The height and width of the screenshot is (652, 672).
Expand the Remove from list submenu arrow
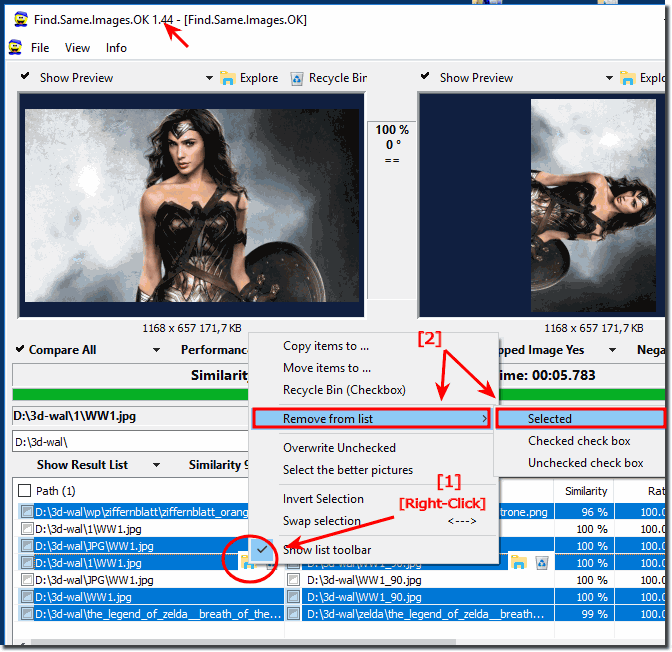[484, 418]
